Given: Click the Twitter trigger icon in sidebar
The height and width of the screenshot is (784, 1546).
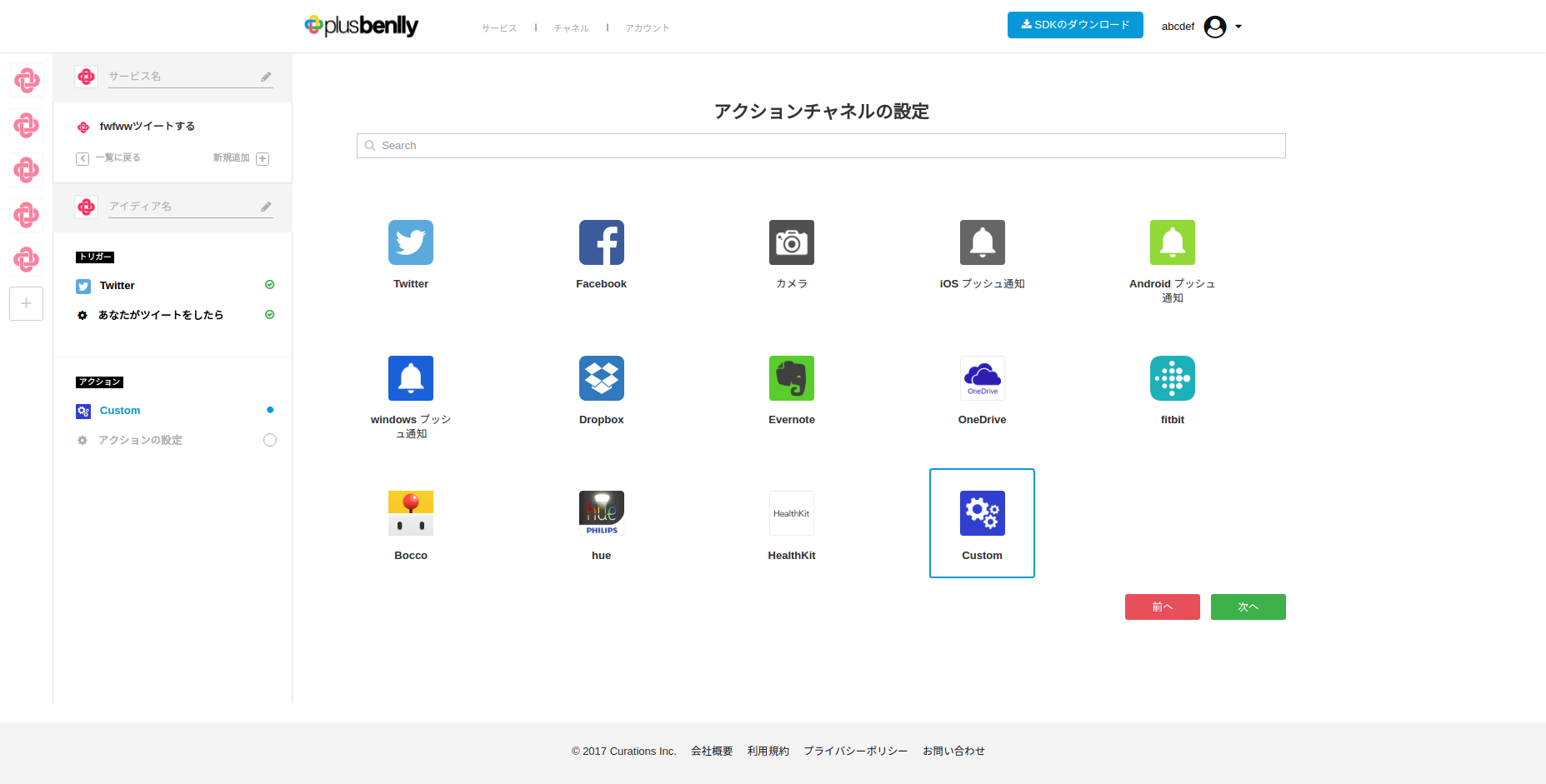Looking at the screenshot, I should point(83,287).
